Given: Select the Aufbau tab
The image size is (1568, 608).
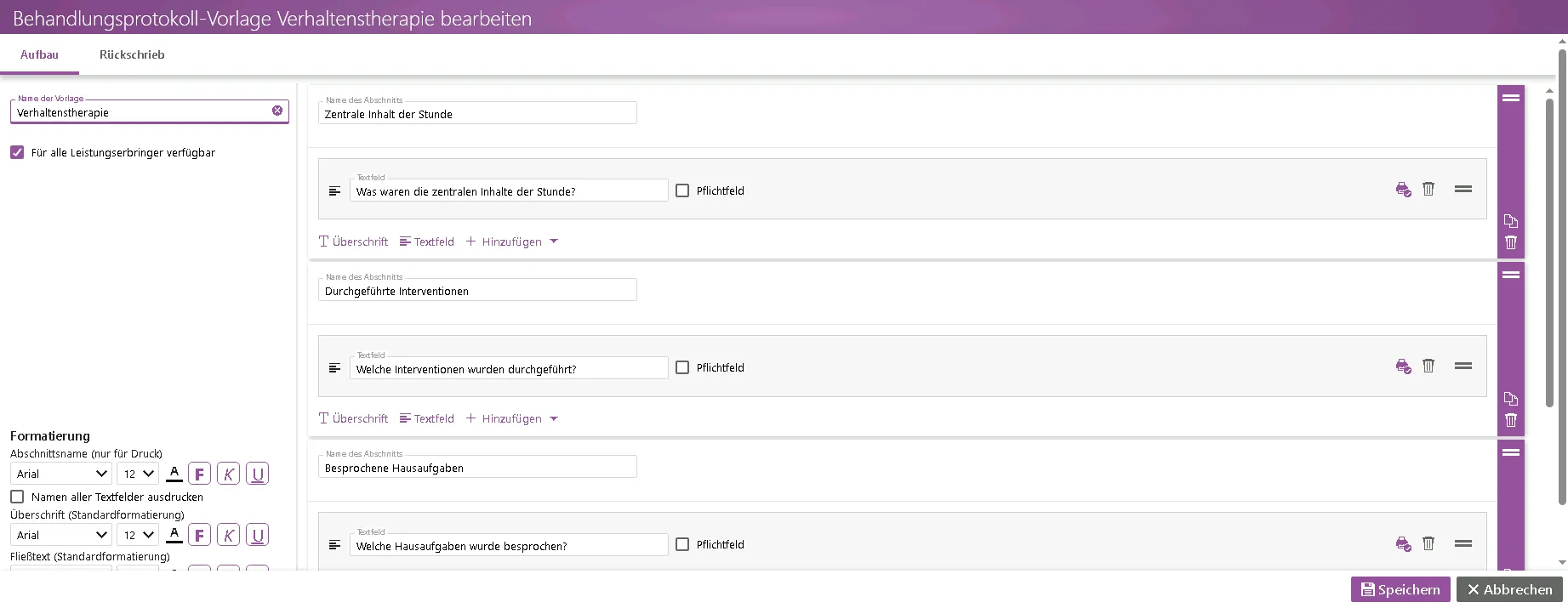Looking at the screenshot, I should pos(39,54).
